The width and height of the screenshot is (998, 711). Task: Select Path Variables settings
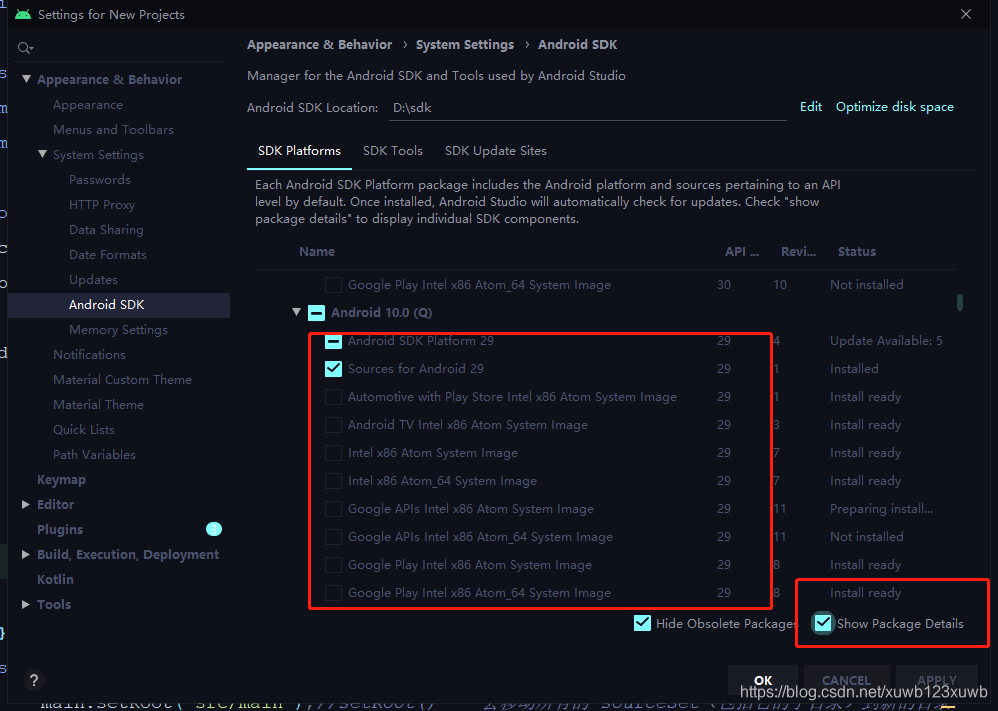click(94, 454)
